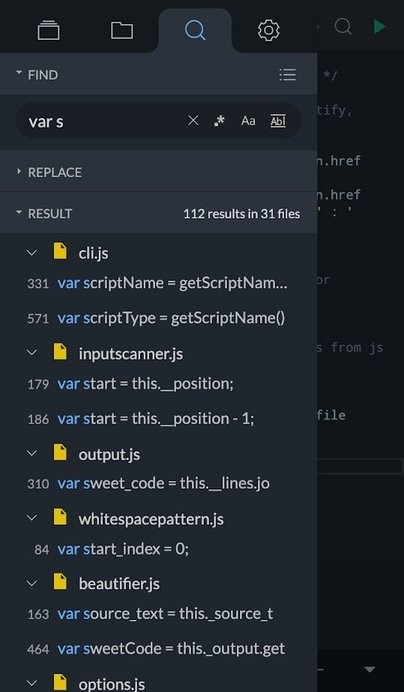
Task: Open the files stack icon tab
Action: click(x=48, y=30)
